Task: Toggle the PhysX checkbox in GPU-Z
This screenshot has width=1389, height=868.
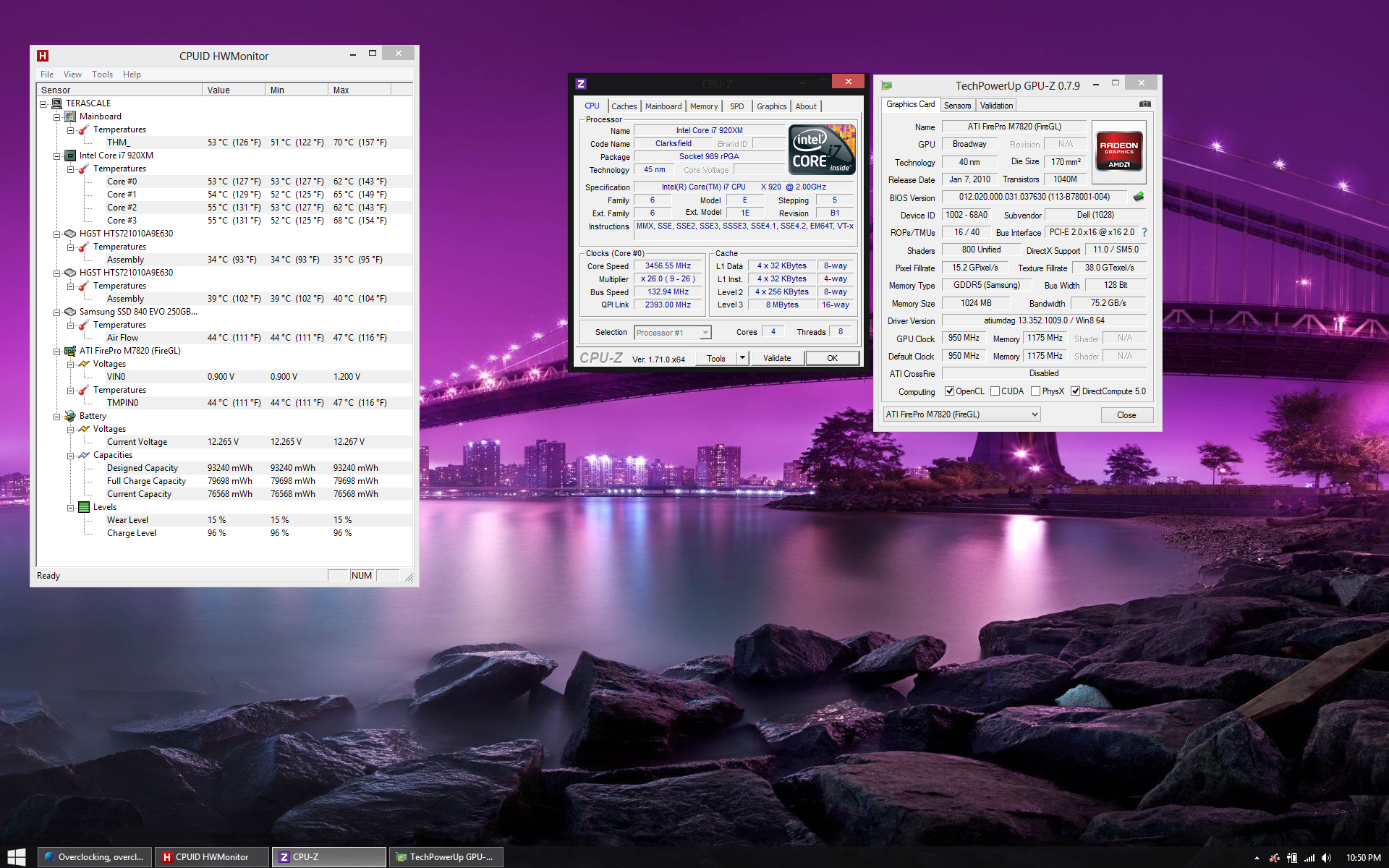Action: tap(1036, 391)
